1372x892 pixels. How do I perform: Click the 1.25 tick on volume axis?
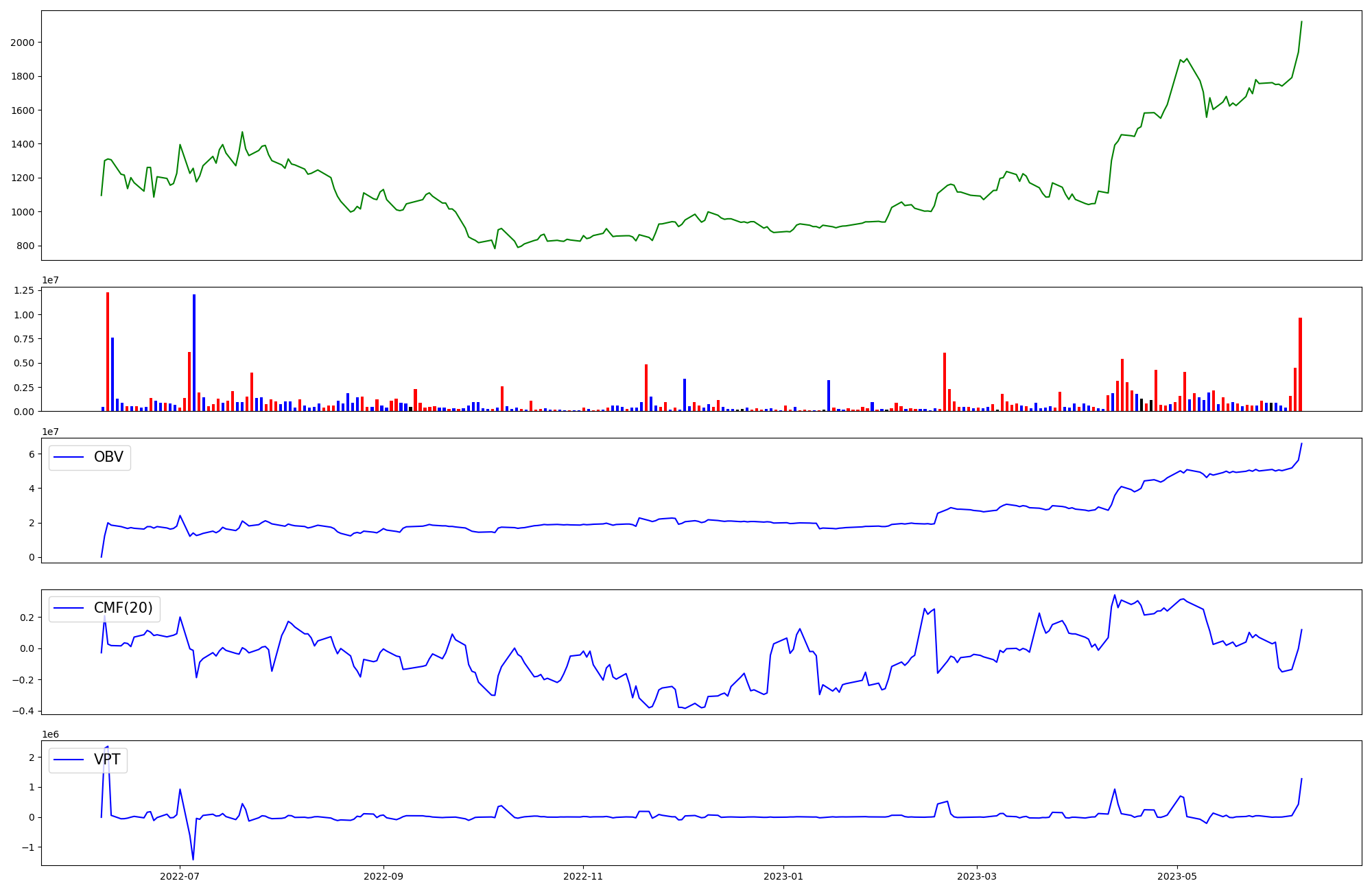tap(23, 291)
